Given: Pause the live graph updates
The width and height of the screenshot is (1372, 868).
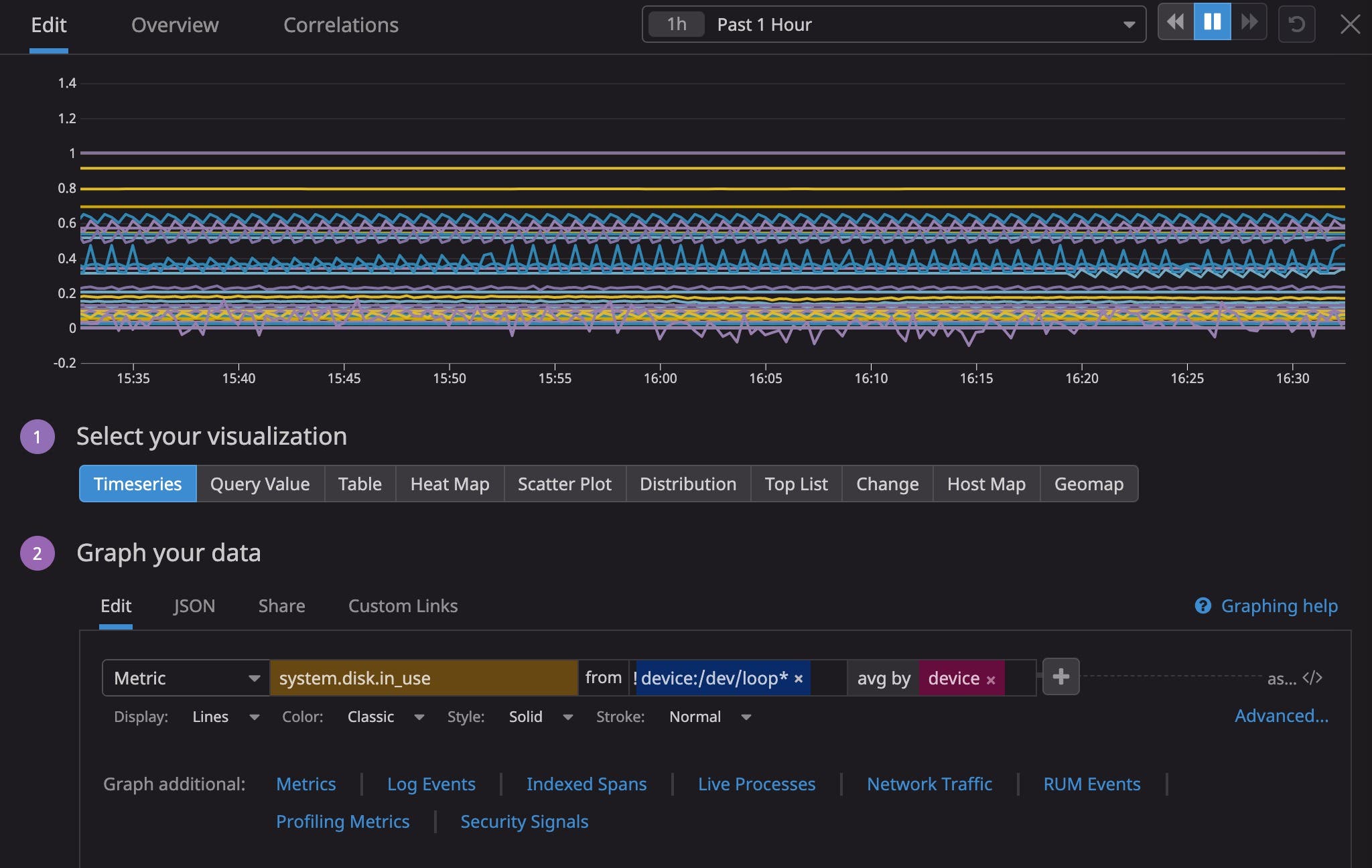Looking at the screenshot, I should point(1212,23).
